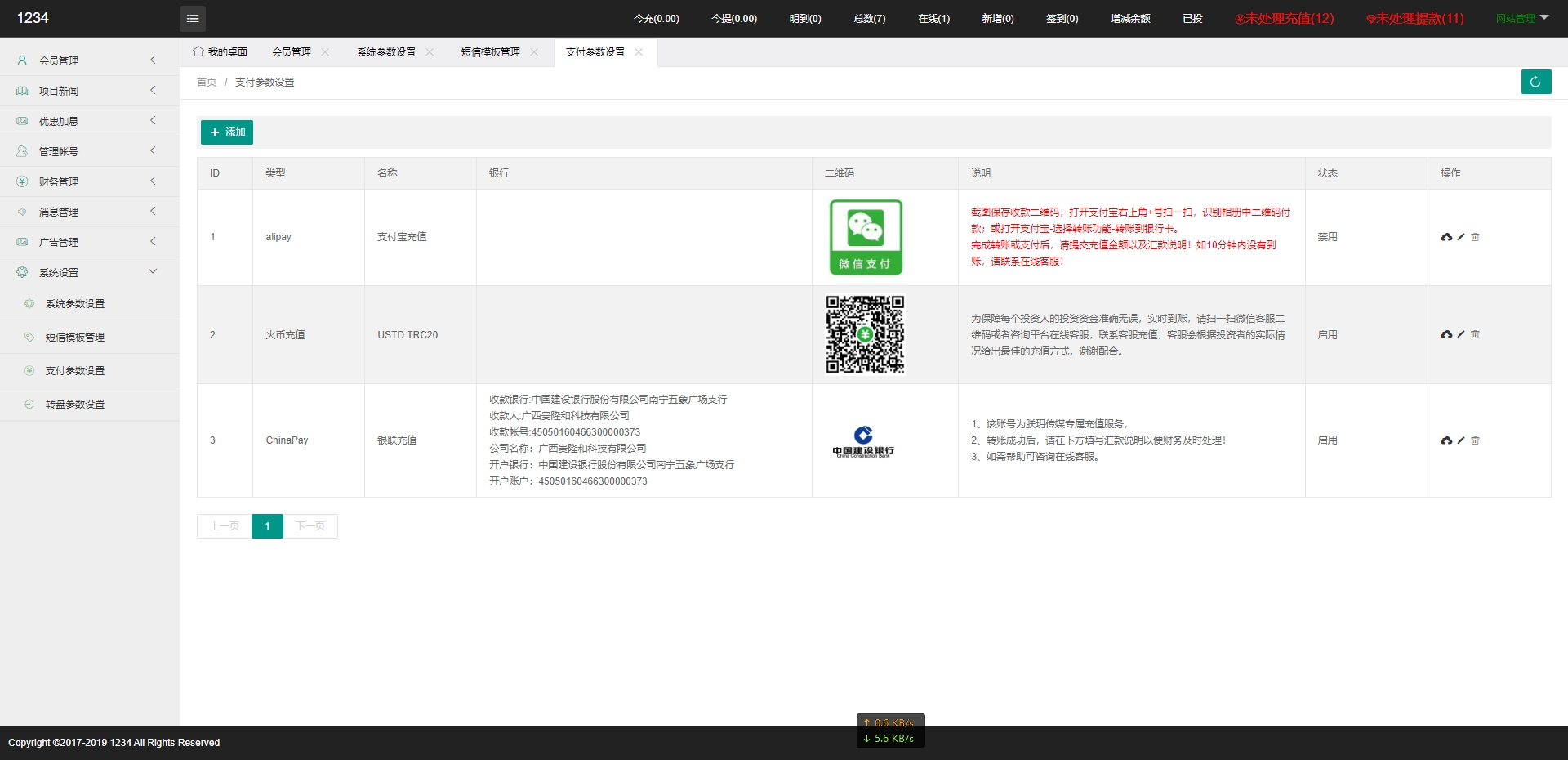Click the edit pencil for ChinaPay row
The width and height of the screenshot is (1568, 760).
point(1461,440)
